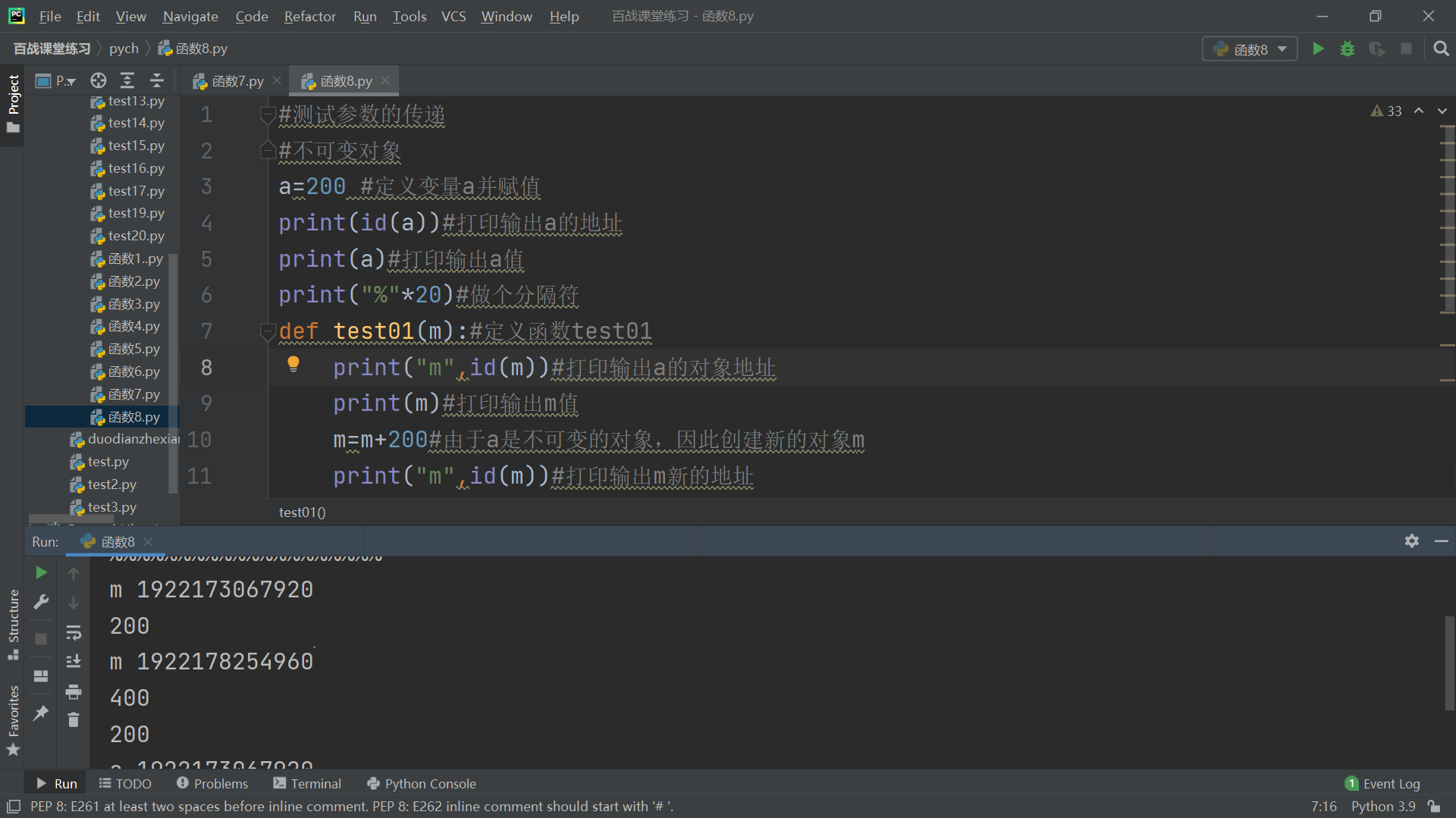Screen dimensions: 1456x818
Task: Click the intention lightbulb on line 8
Action: [293, 365]
